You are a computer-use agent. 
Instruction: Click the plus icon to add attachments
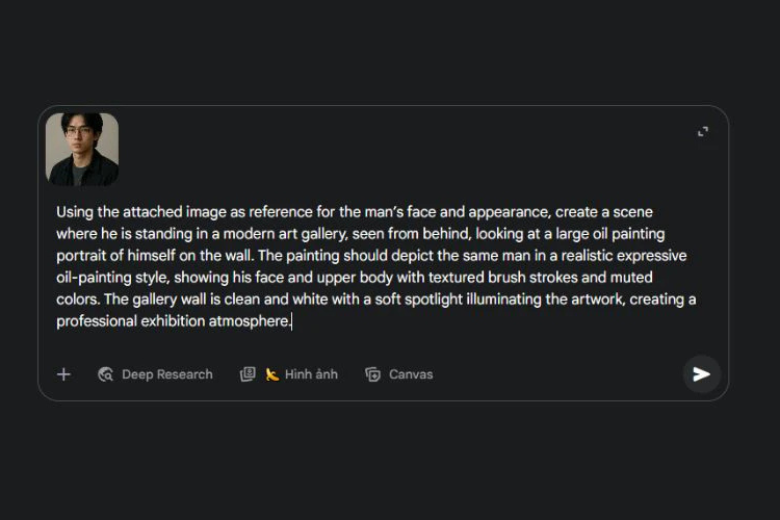[64, 374]
